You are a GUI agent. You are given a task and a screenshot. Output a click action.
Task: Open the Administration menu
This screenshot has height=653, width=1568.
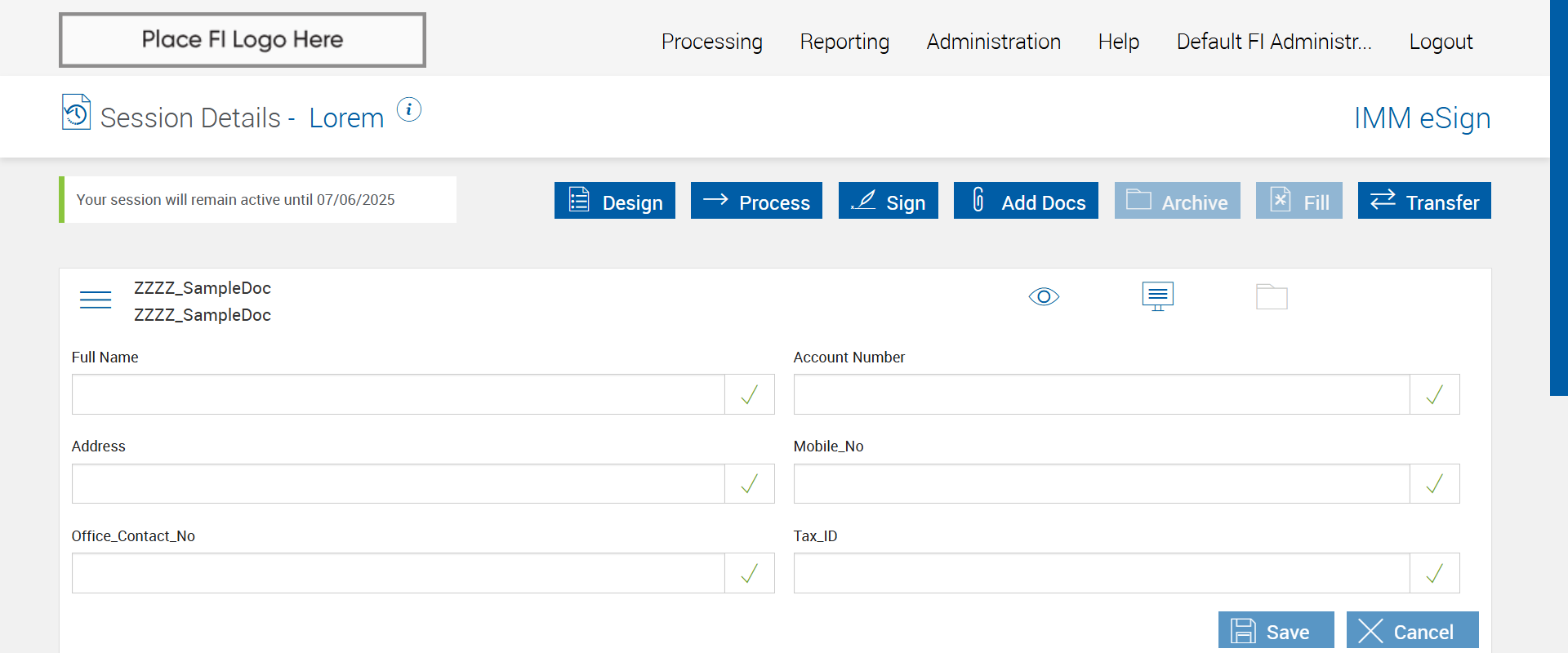(x=994, y=42)
